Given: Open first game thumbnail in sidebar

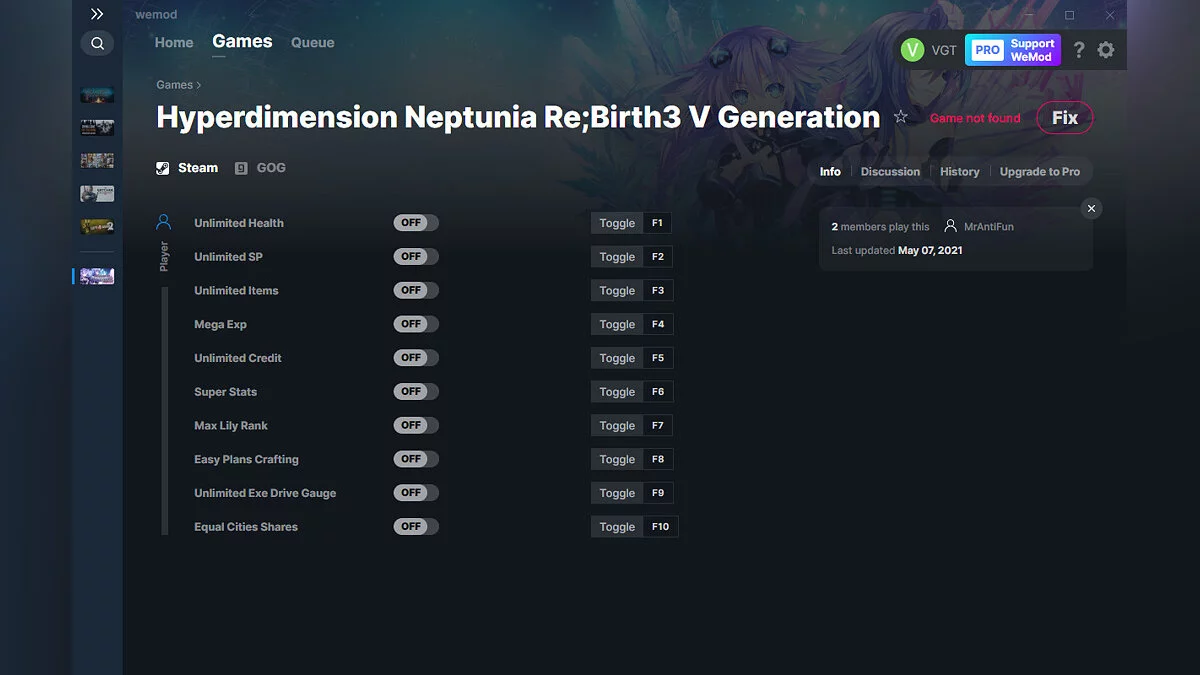Looking at the screenshot, I should pyautogui.click(x=97, y=95).
